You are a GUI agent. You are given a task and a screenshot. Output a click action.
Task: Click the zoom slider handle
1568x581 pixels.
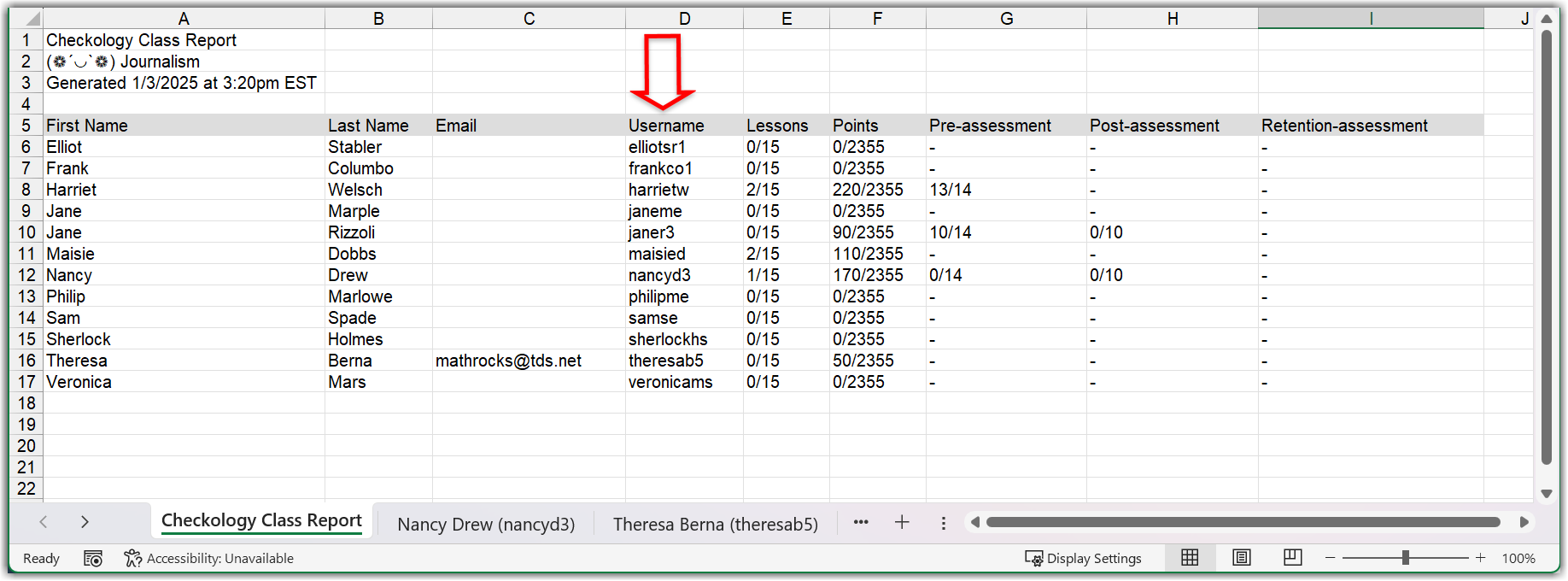coord(1405,558)
